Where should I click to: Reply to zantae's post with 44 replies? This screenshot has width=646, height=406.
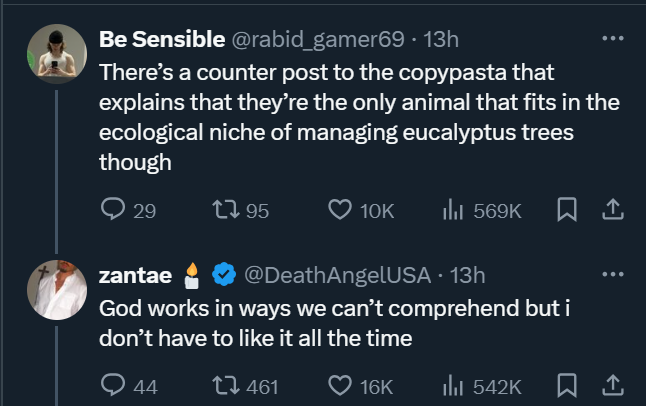114,385
